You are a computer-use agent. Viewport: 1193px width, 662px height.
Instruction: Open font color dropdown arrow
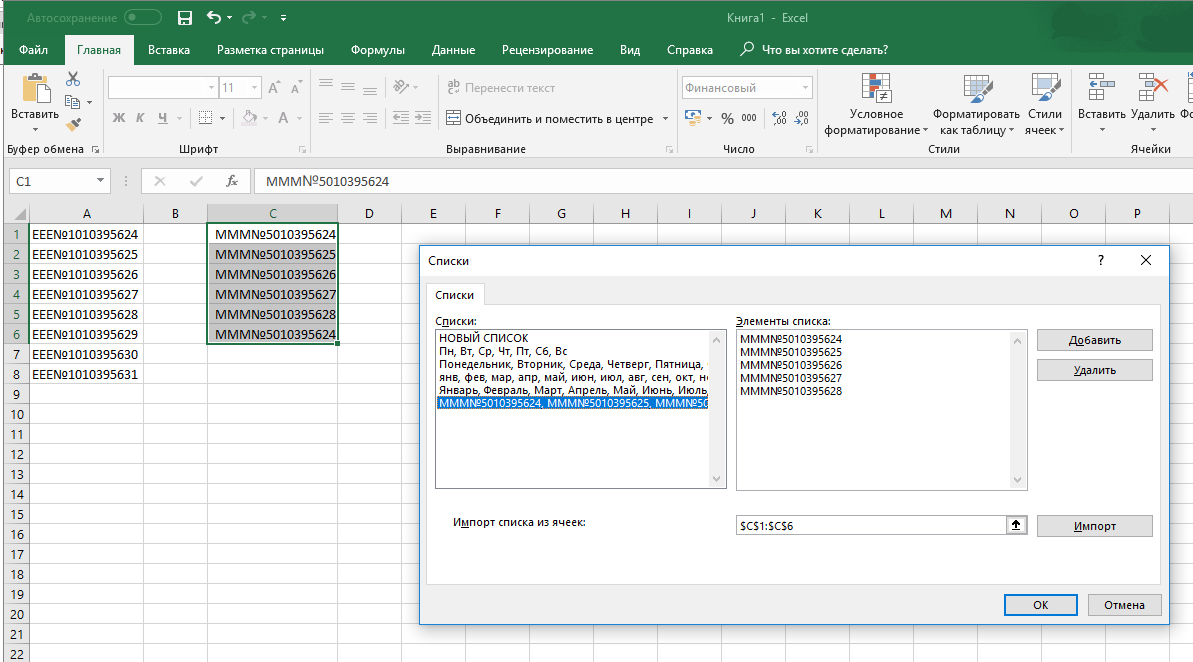[x=299, y=118]
